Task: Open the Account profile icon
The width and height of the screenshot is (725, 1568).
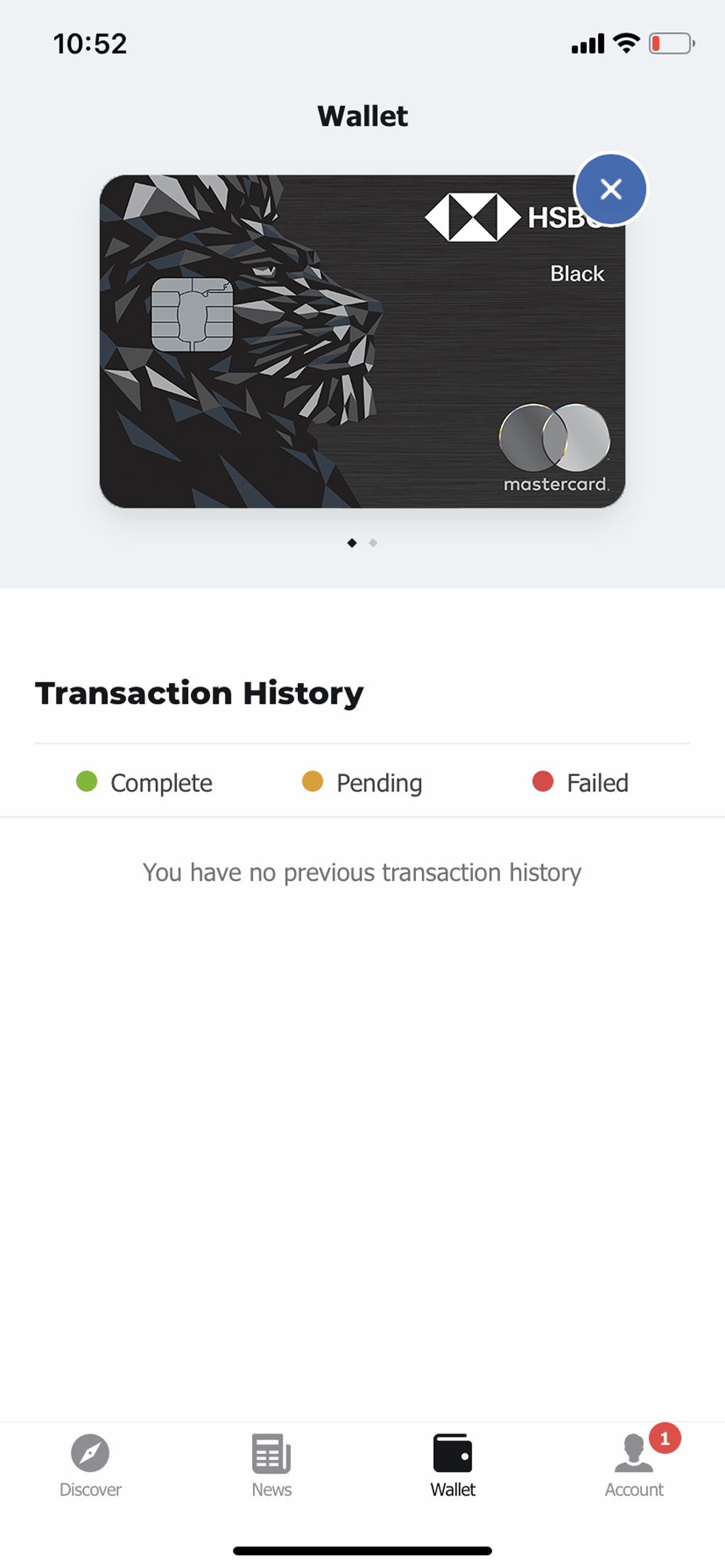Action: pyautogui.click(x=633, y=1453)
